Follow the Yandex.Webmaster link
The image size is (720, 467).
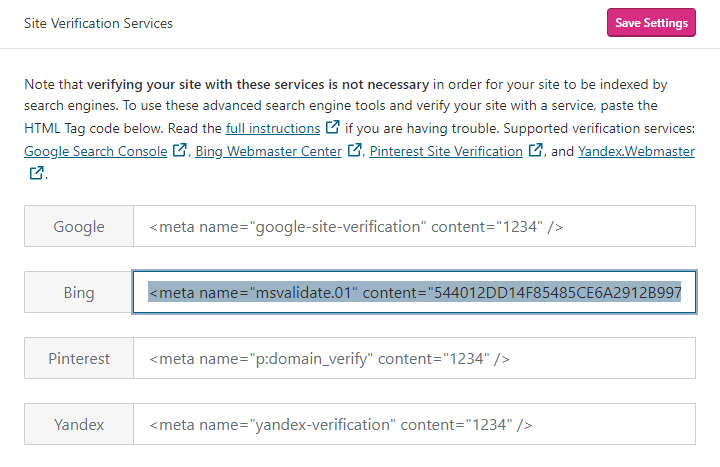[636, 151]
